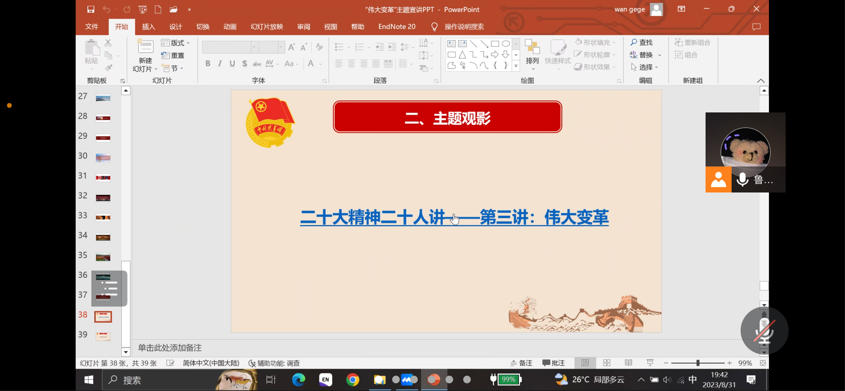Toggle Bold text formatting
This screenshot has width=845, height=391.
coord(208,64)
